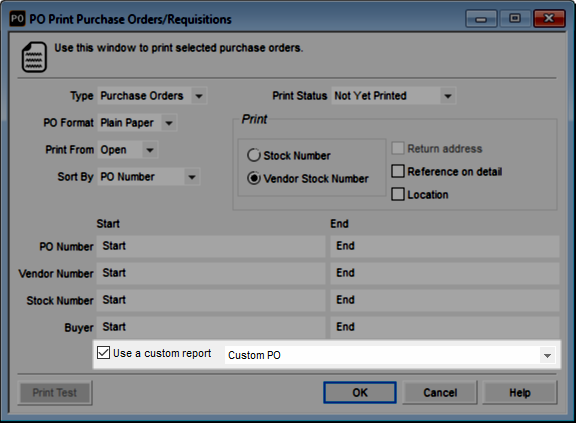The image size is (576, 423).
Task: Click the greyed-out Return address checkbox
Action: [x=398, y=148]
